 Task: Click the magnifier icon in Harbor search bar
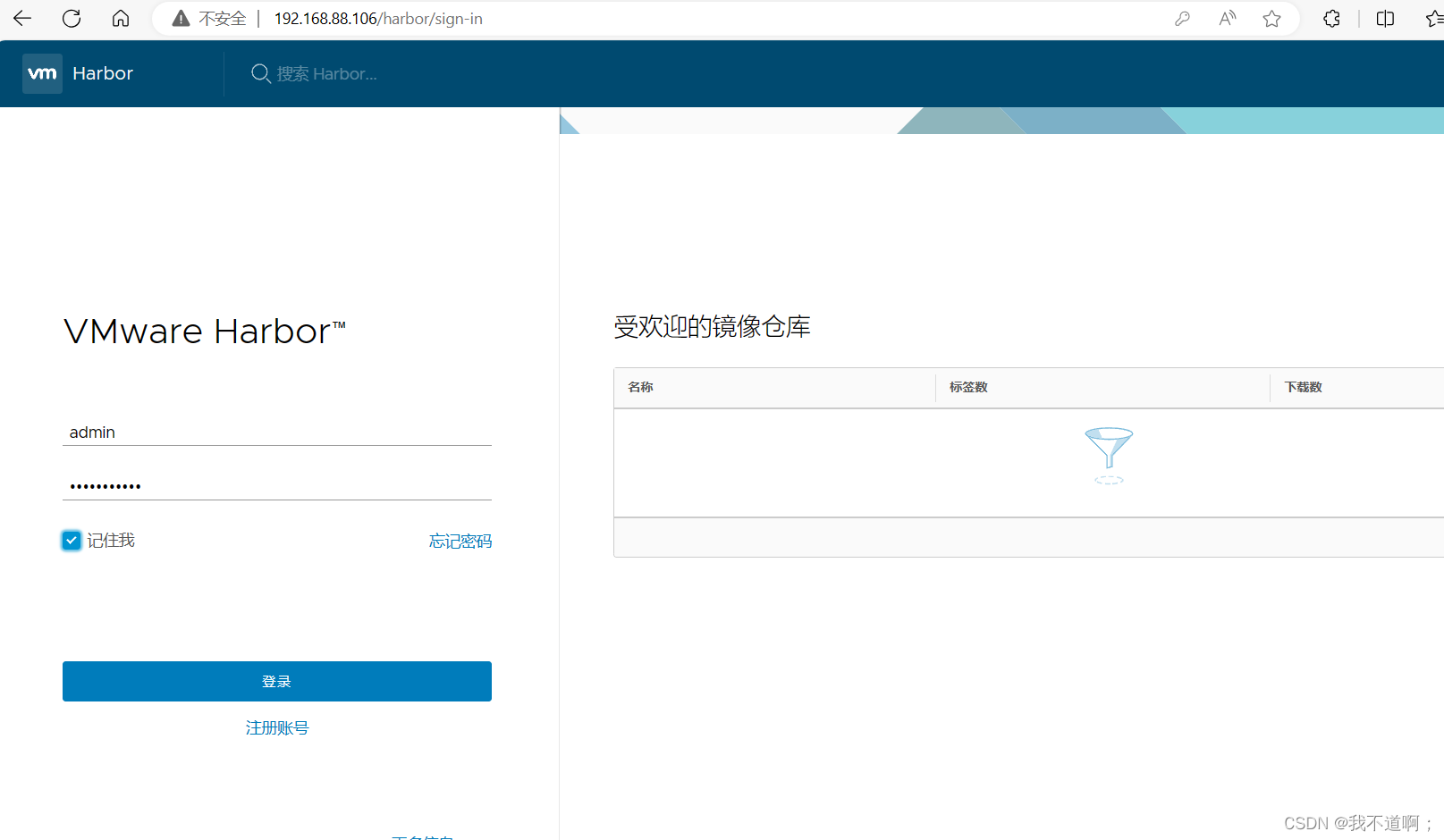260,73
